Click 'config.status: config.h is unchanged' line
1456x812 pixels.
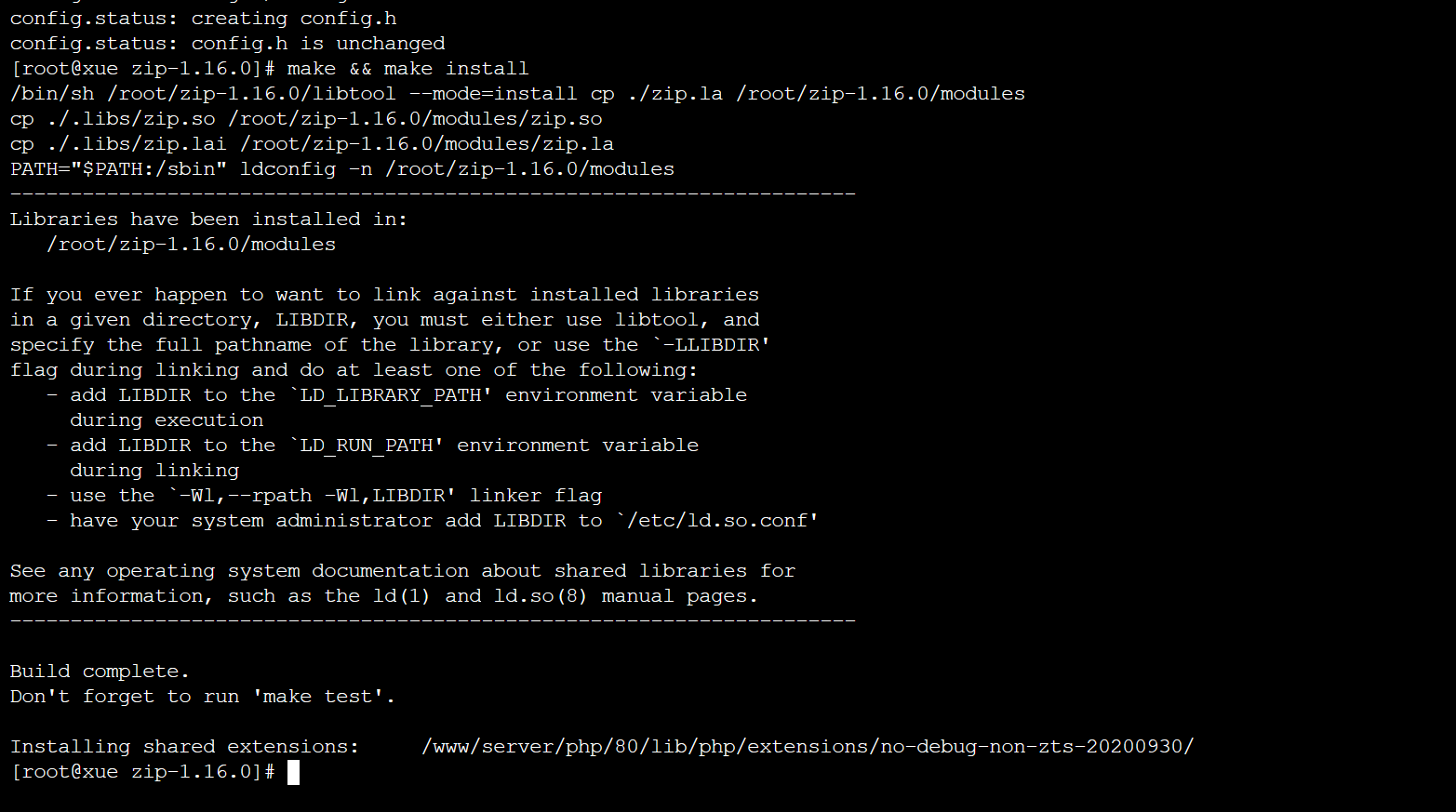coord(228,44)
